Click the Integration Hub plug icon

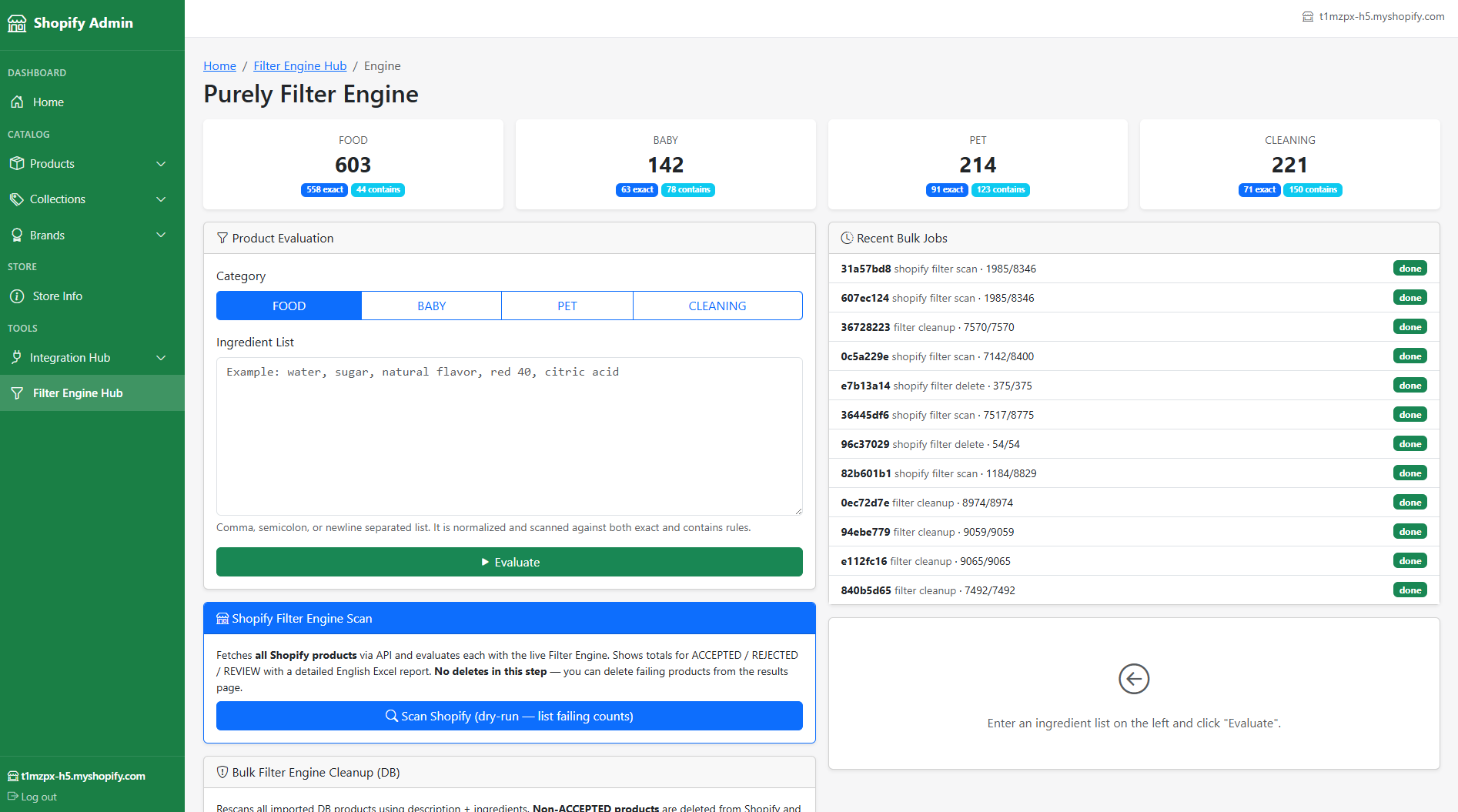coord(17,358)
